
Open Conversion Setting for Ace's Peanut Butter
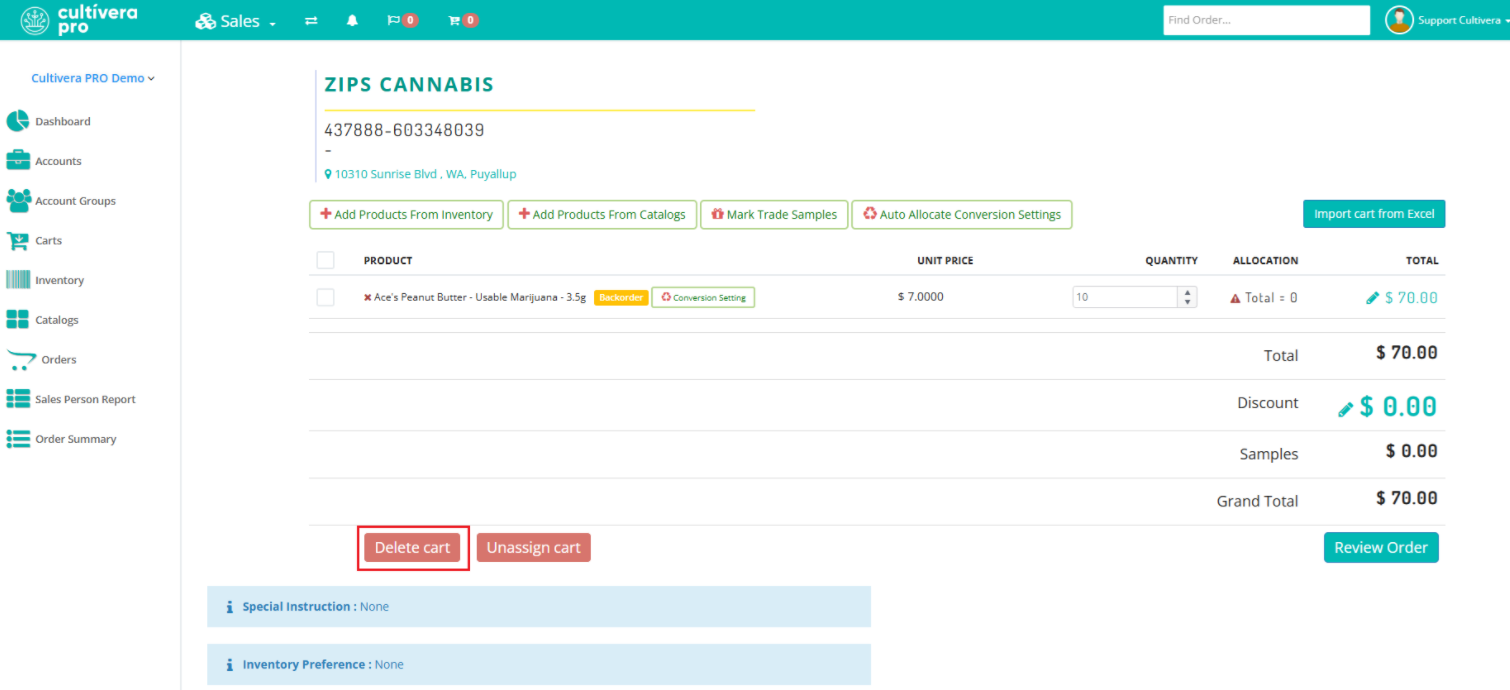(703, 297)
